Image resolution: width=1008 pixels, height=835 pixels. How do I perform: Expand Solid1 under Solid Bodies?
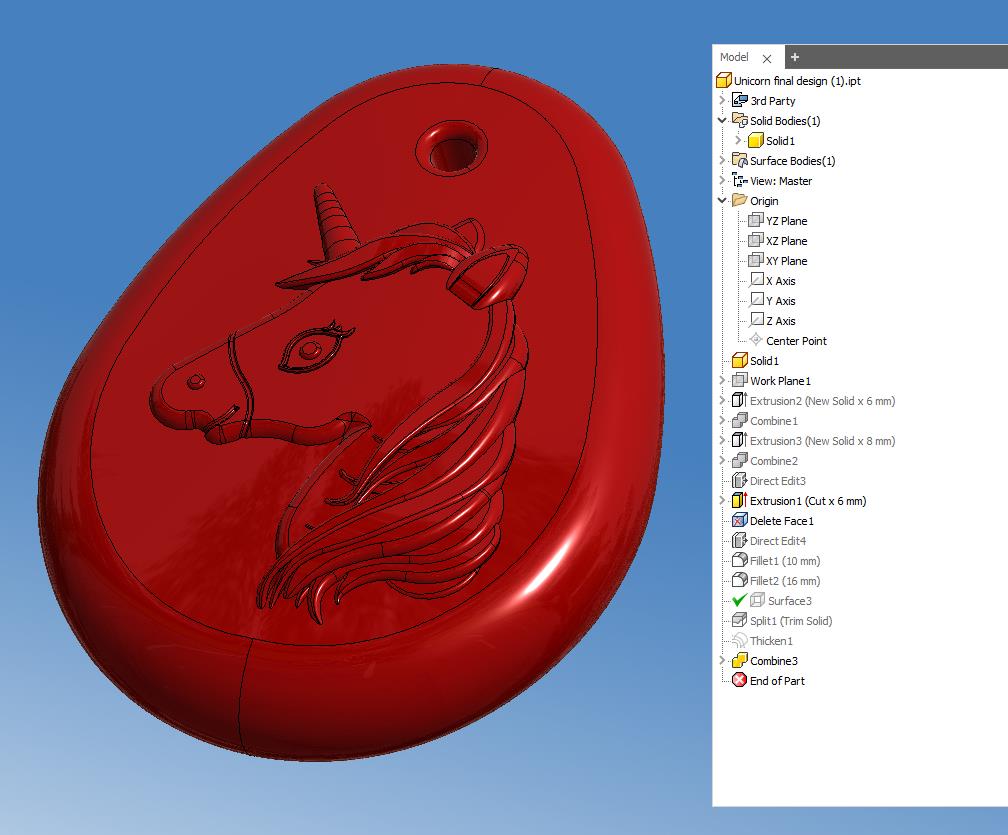point(738,140)
